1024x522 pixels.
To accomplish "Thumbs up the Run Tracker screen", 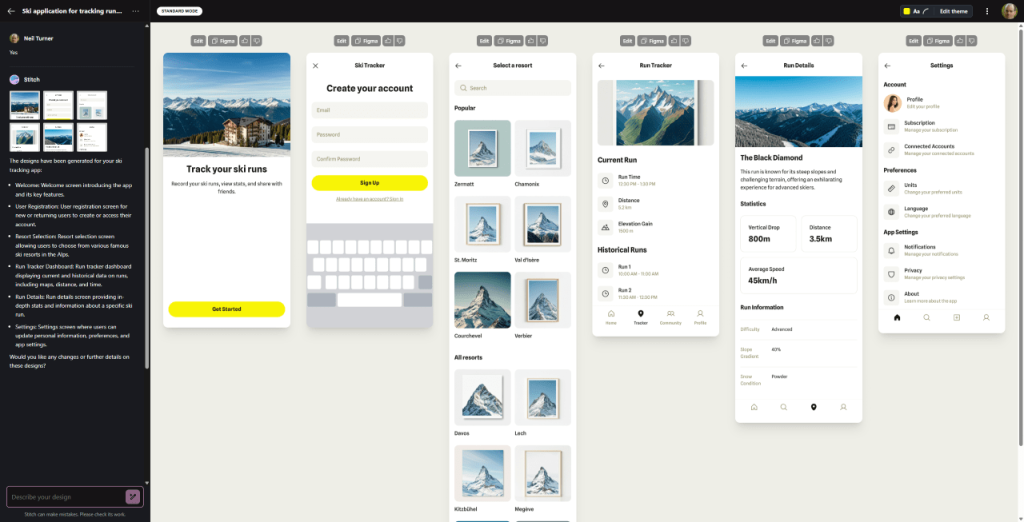I will point(674,41).
